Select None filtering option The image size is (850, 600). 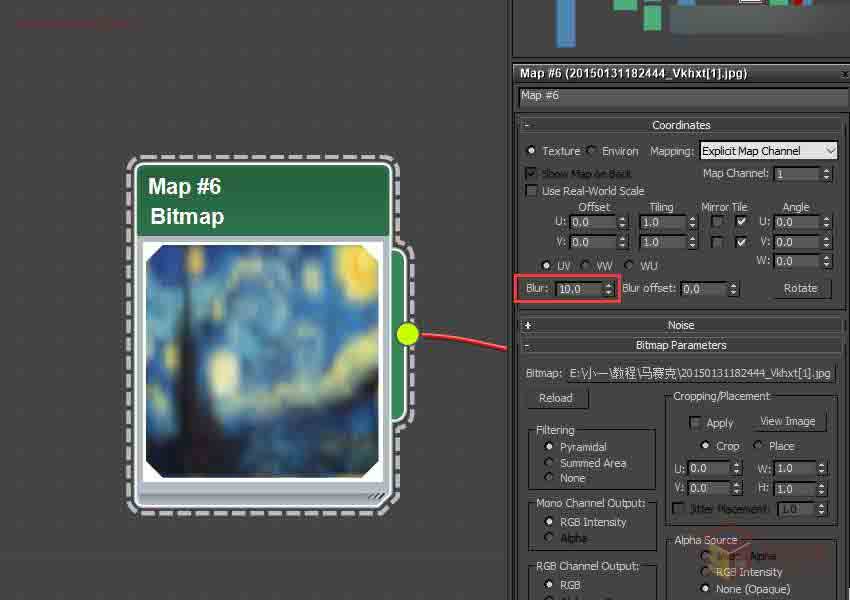[549, 478]
